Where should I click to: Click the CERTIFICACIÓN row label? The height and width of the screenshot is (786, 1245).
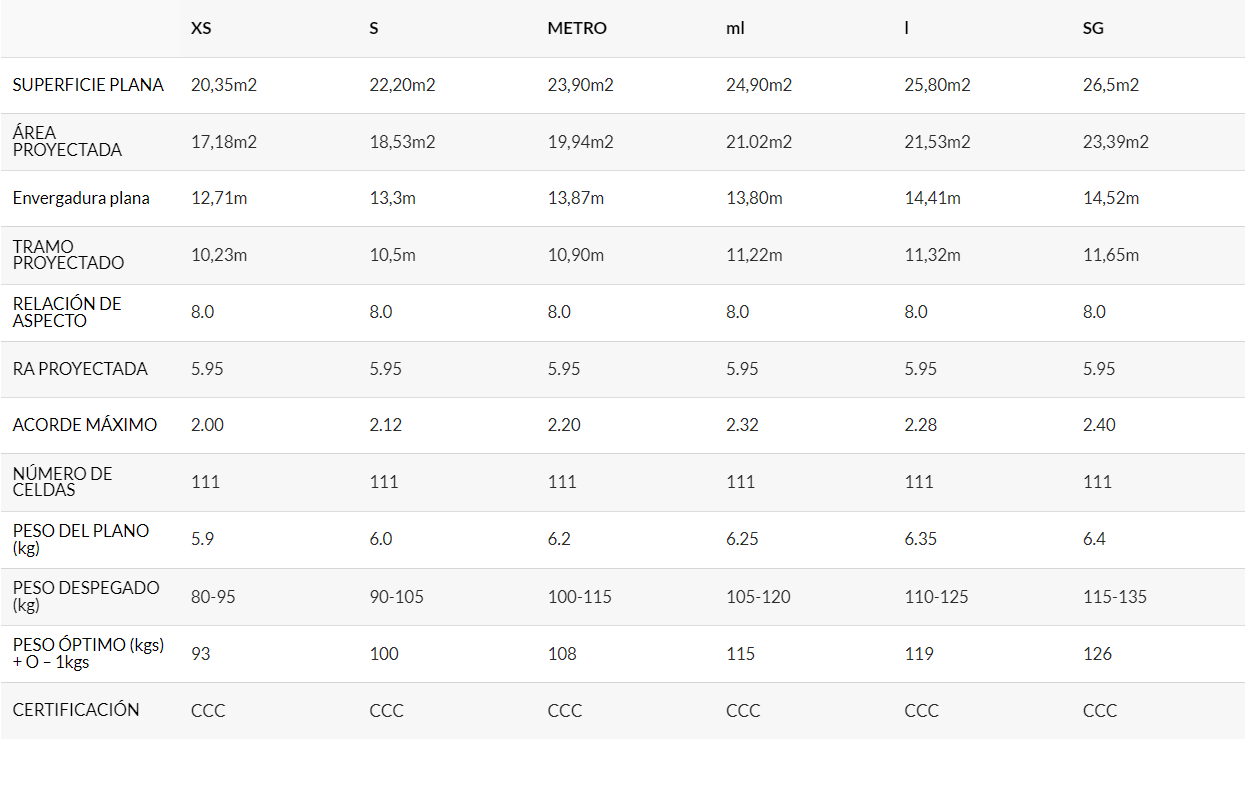[76, 710]
